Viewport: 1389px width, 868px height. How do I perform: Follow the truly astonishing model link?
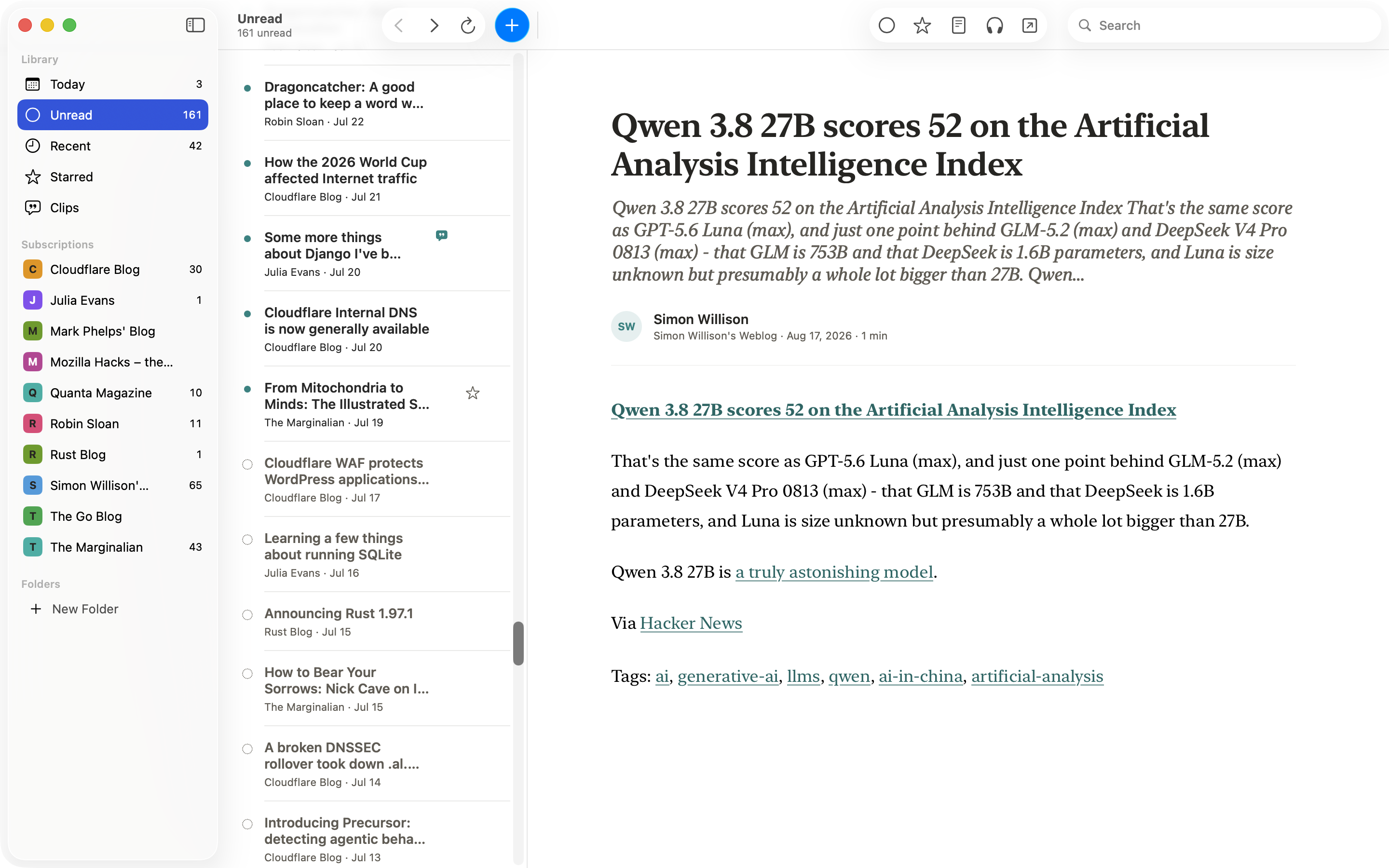pyautogui.click(x=834, y=572)
